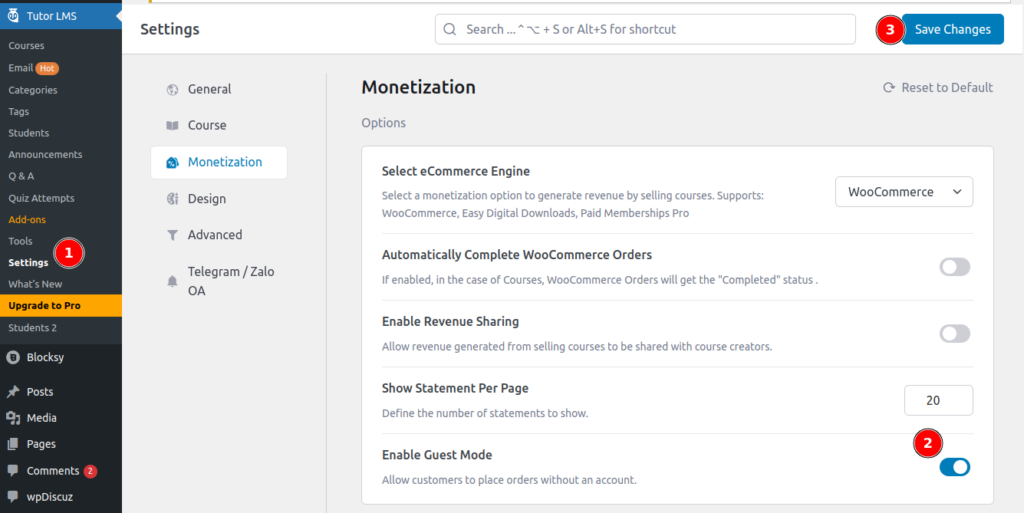Click the search magnifier icon
The width and height of the screenshot is (1024, 513).
tap(450, 30)
